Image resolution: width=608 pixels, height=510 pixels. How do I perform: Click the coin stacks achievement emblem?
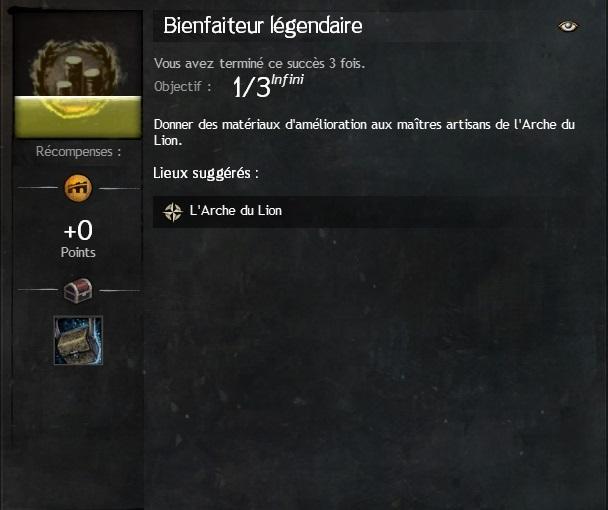(78, 68)
